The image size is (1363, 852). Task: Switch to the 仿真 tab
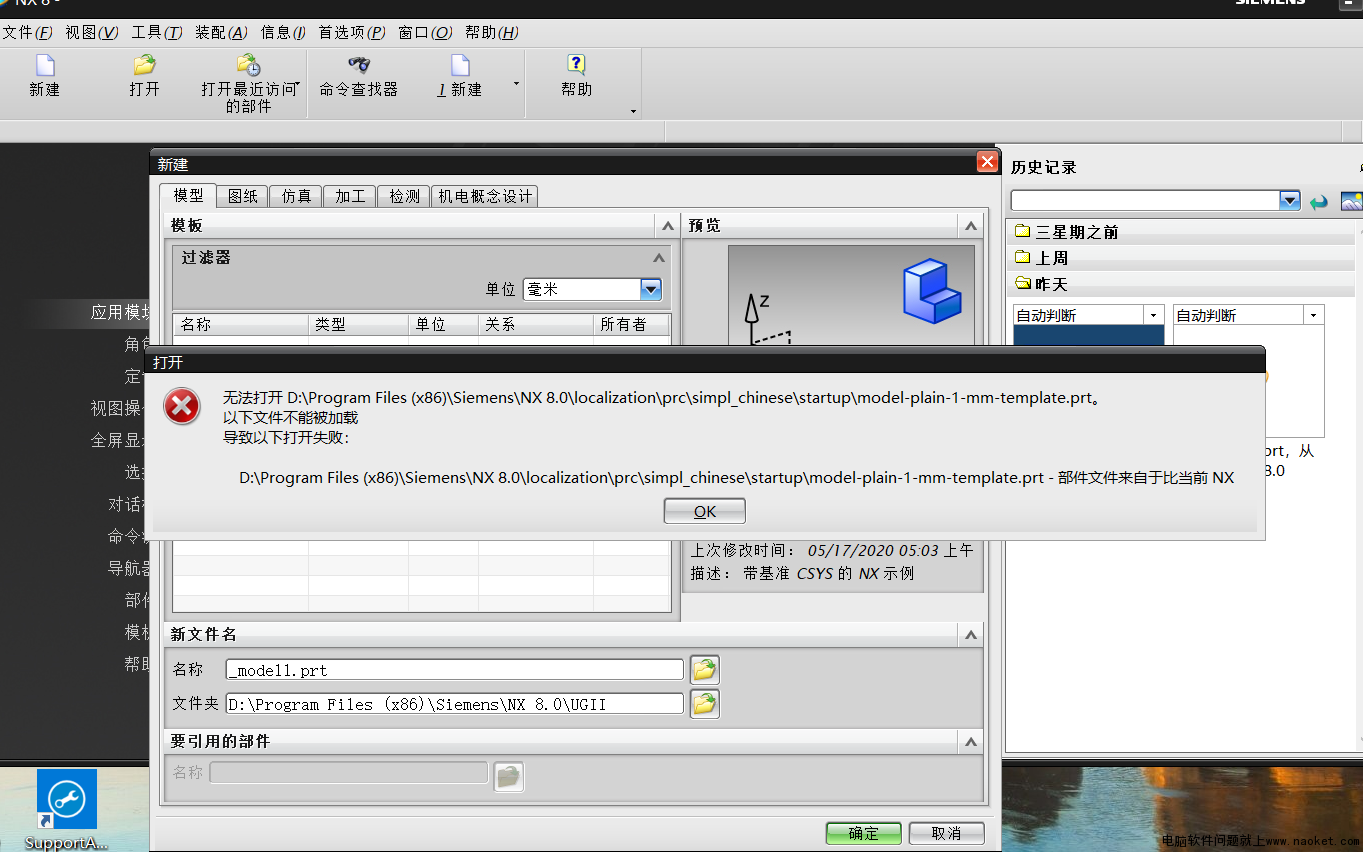[x=297, y=196]
